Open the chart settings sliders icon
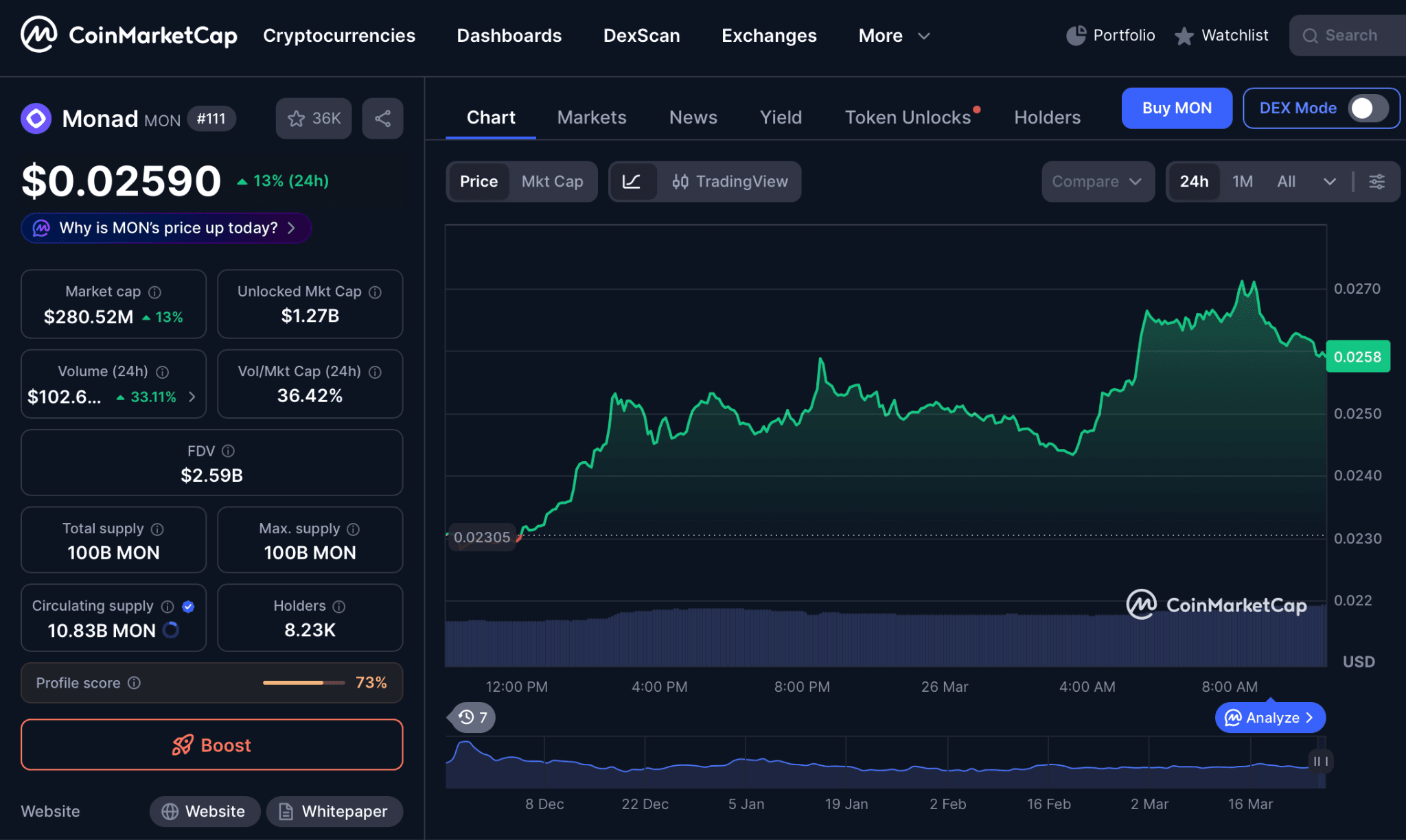 point(1376,181)
